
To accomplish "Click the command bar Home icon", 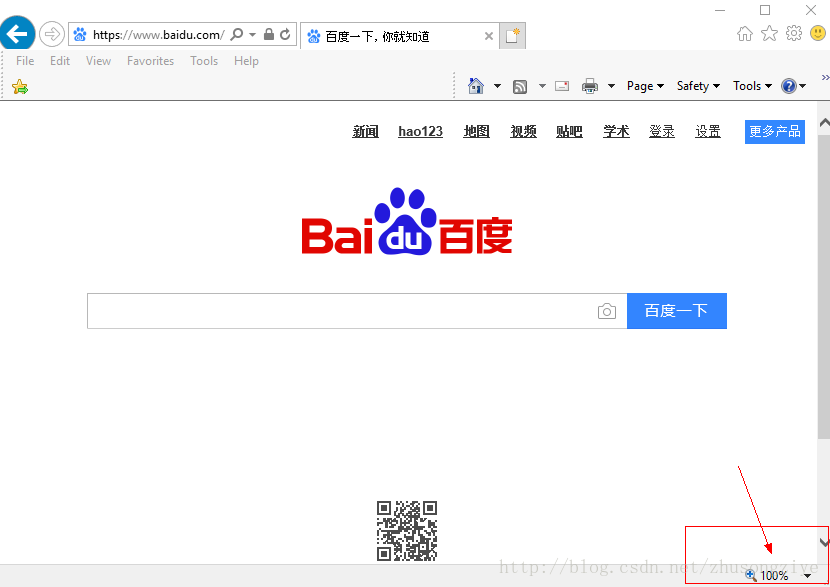I will (476, 86).
